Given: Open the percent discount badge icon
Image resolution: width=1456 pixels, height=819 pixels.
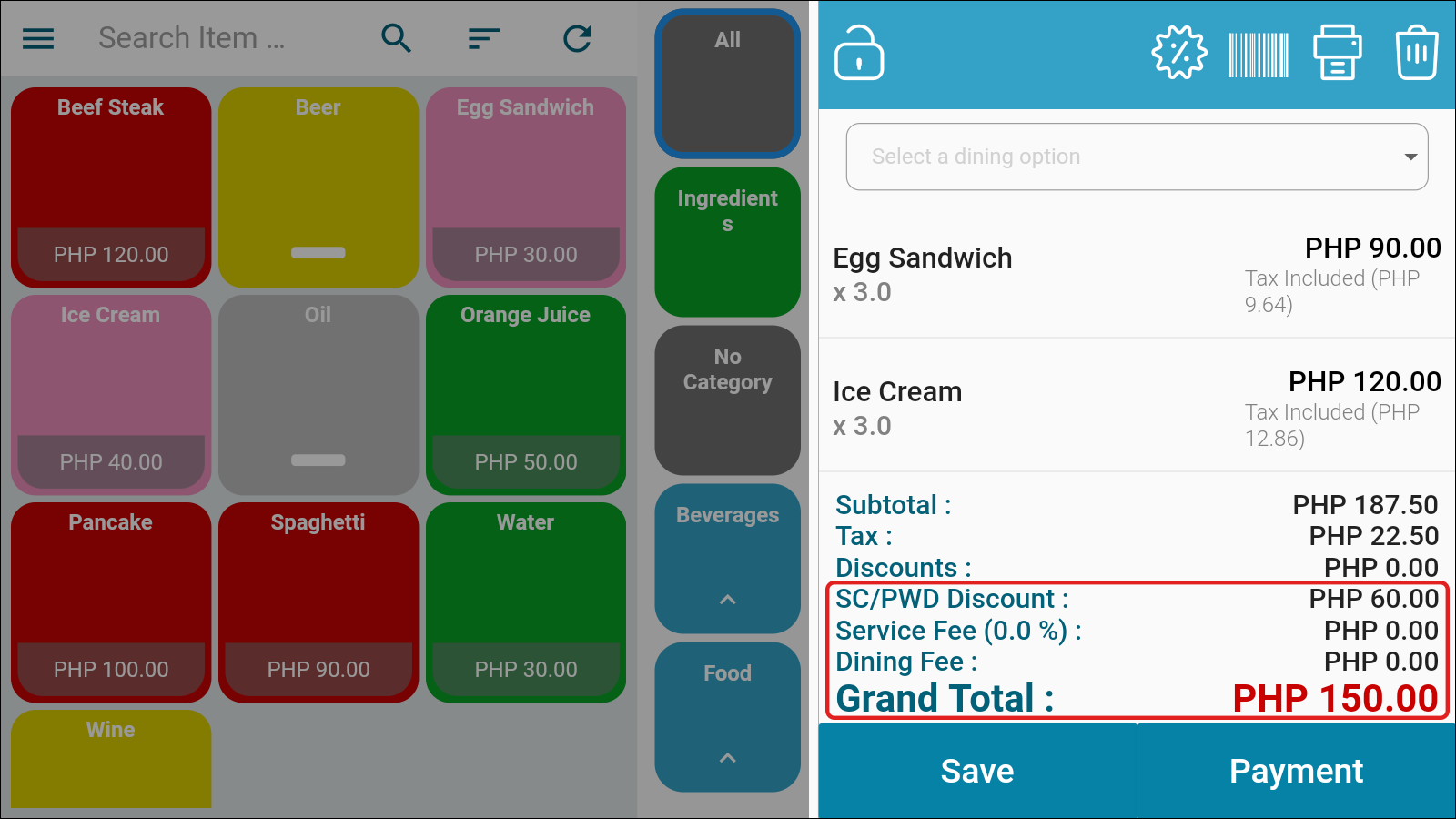Looking at the screenshot, I should point(1179,53).
